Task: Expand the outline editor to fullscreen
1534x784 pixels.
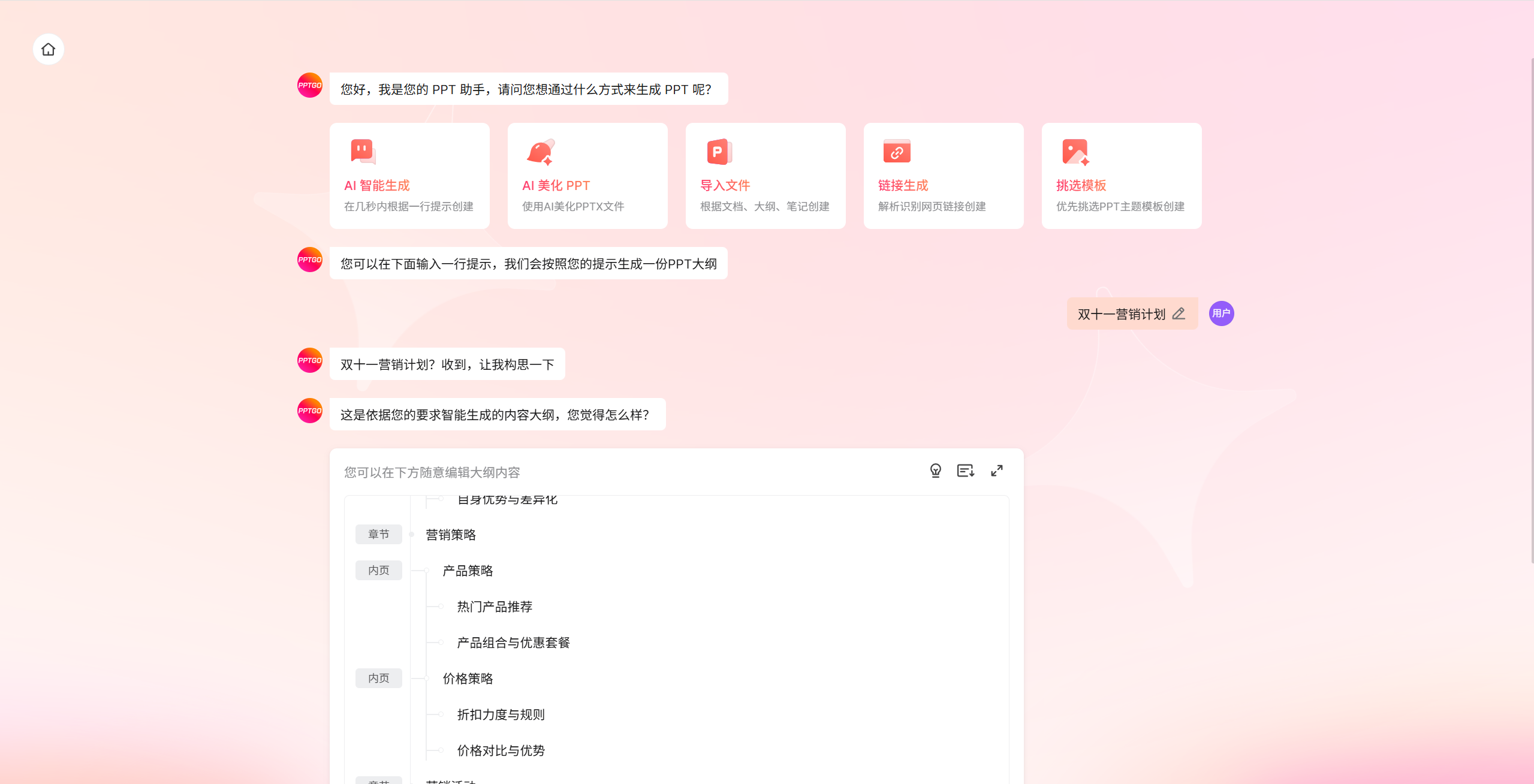Action: (996, 471)
